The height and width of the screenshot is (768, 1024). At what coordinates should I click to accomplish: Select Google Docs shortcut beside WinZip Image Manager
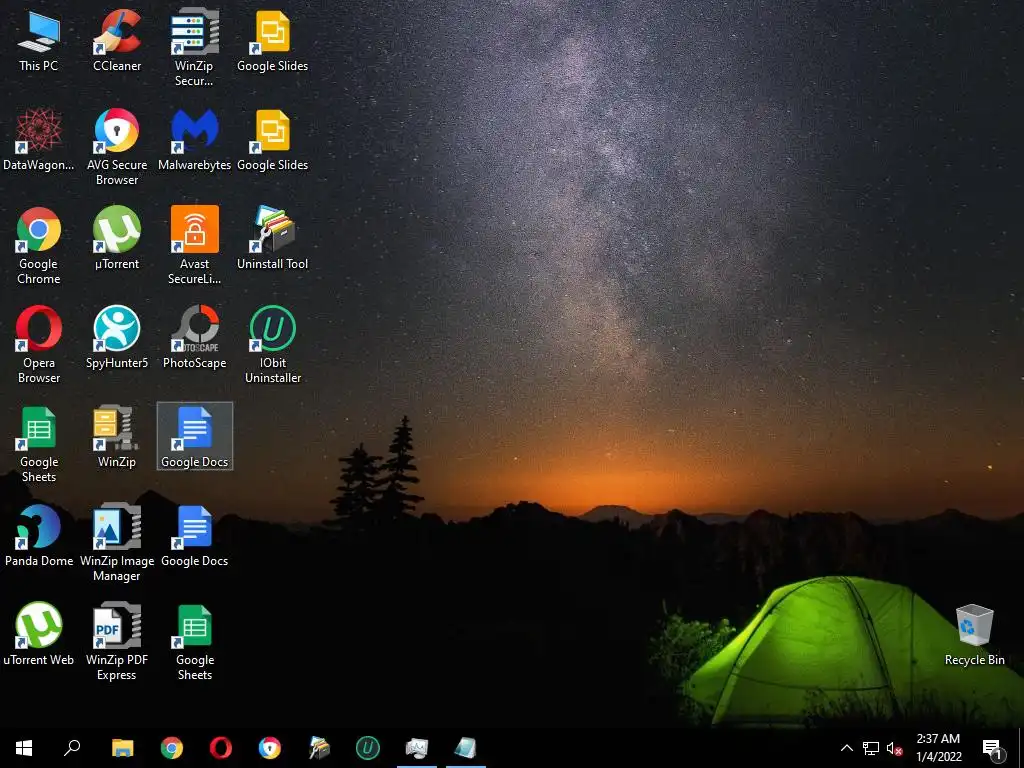[x=194, y=536]
